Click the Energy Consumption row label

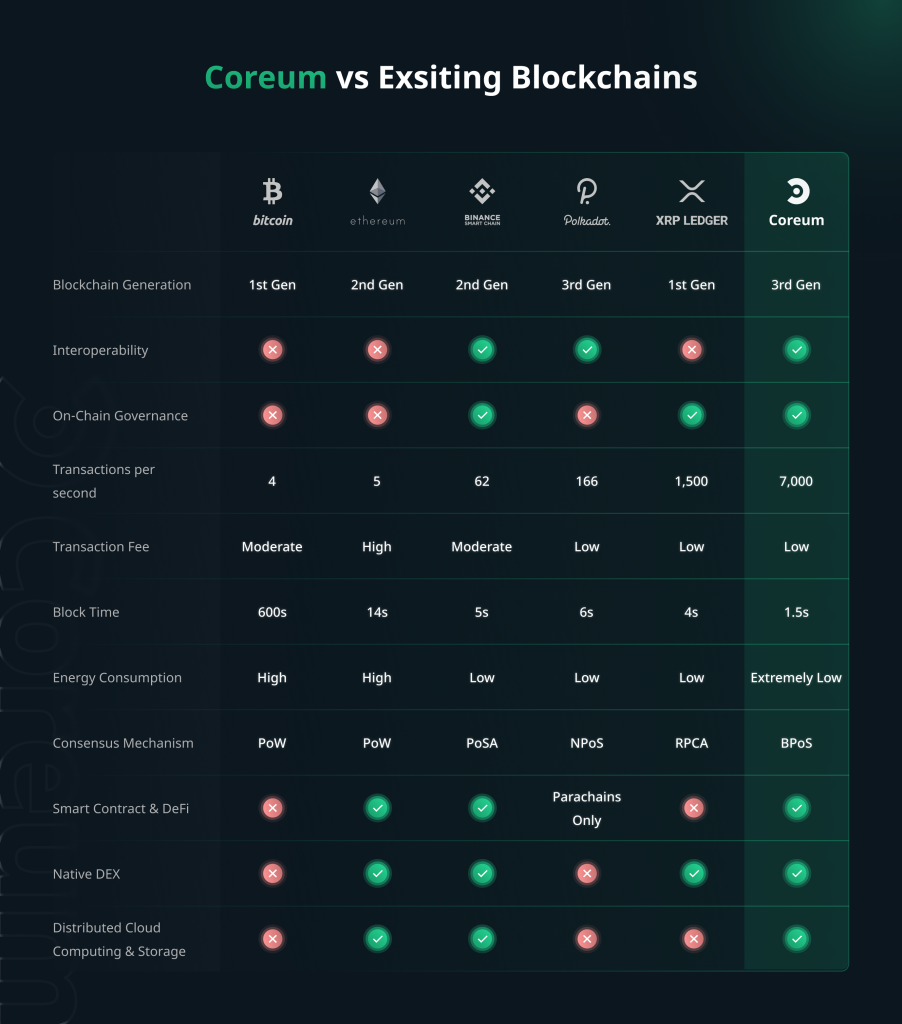pos(117,678)
